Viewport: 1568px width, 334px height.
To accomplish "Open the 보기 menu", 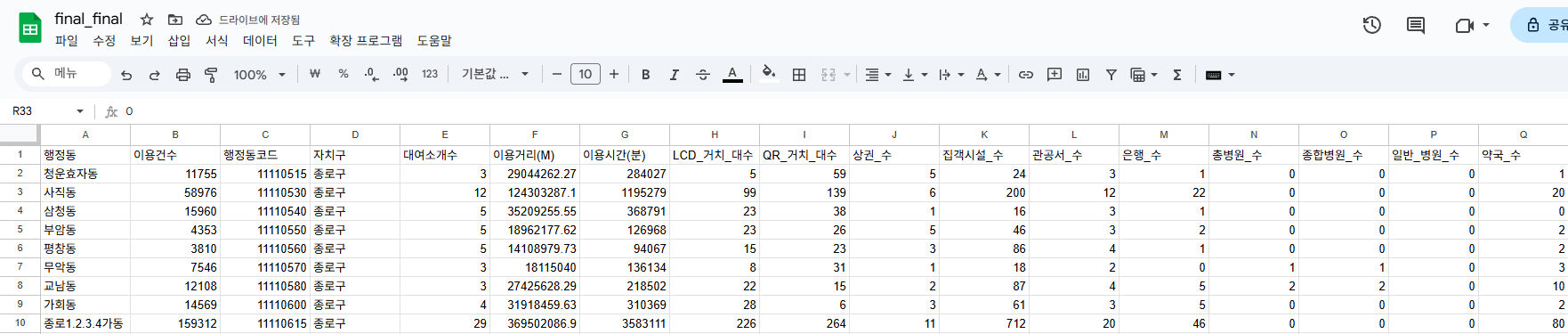I will coord(141,41).
